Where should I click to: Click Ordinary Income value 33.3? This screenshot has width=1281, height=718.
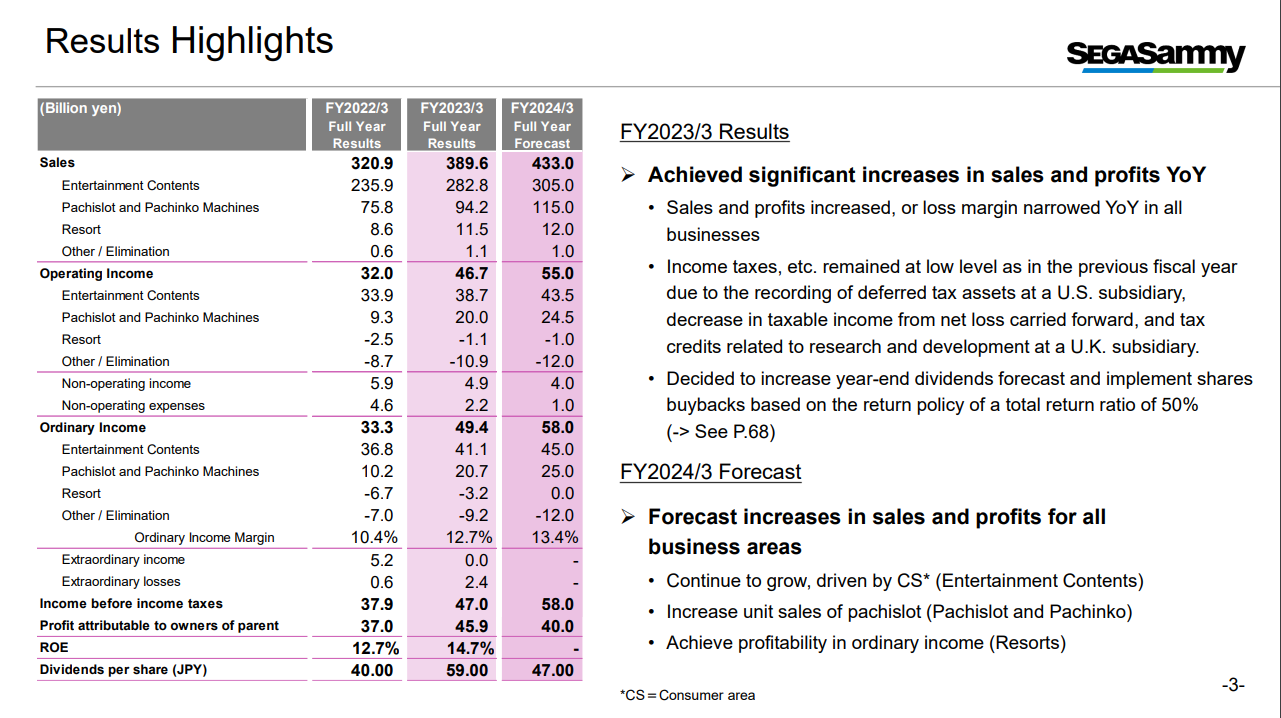click(x=377, y=427)
